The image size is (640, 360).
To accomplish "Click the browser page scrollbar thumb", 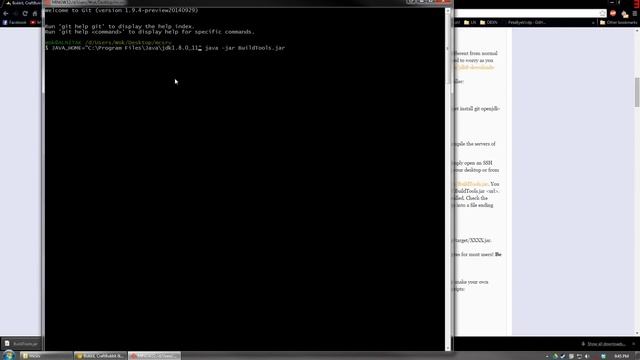I will click(637, 92).
